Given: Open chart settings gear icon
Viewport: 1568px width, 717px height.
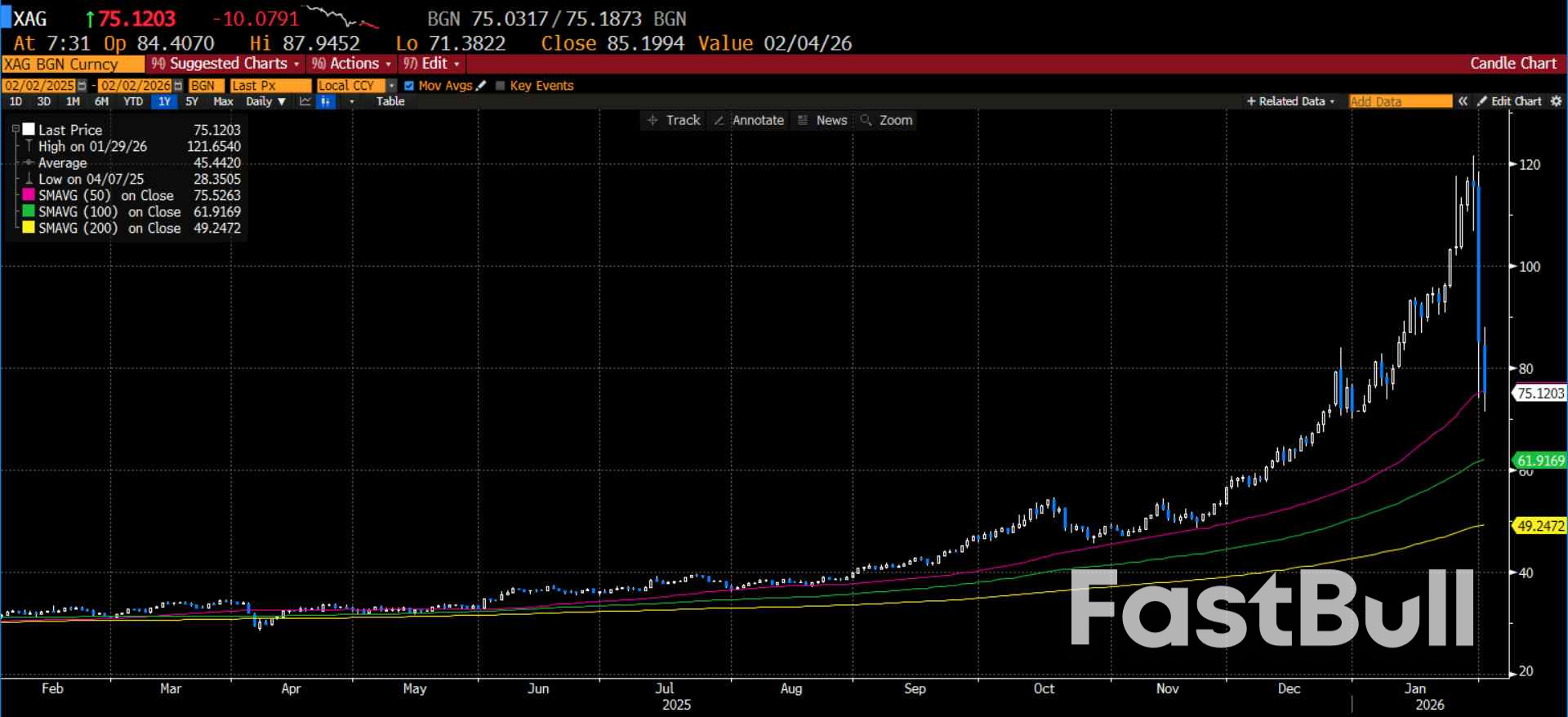Looking at the screenshot, I should pos(1556,101).
